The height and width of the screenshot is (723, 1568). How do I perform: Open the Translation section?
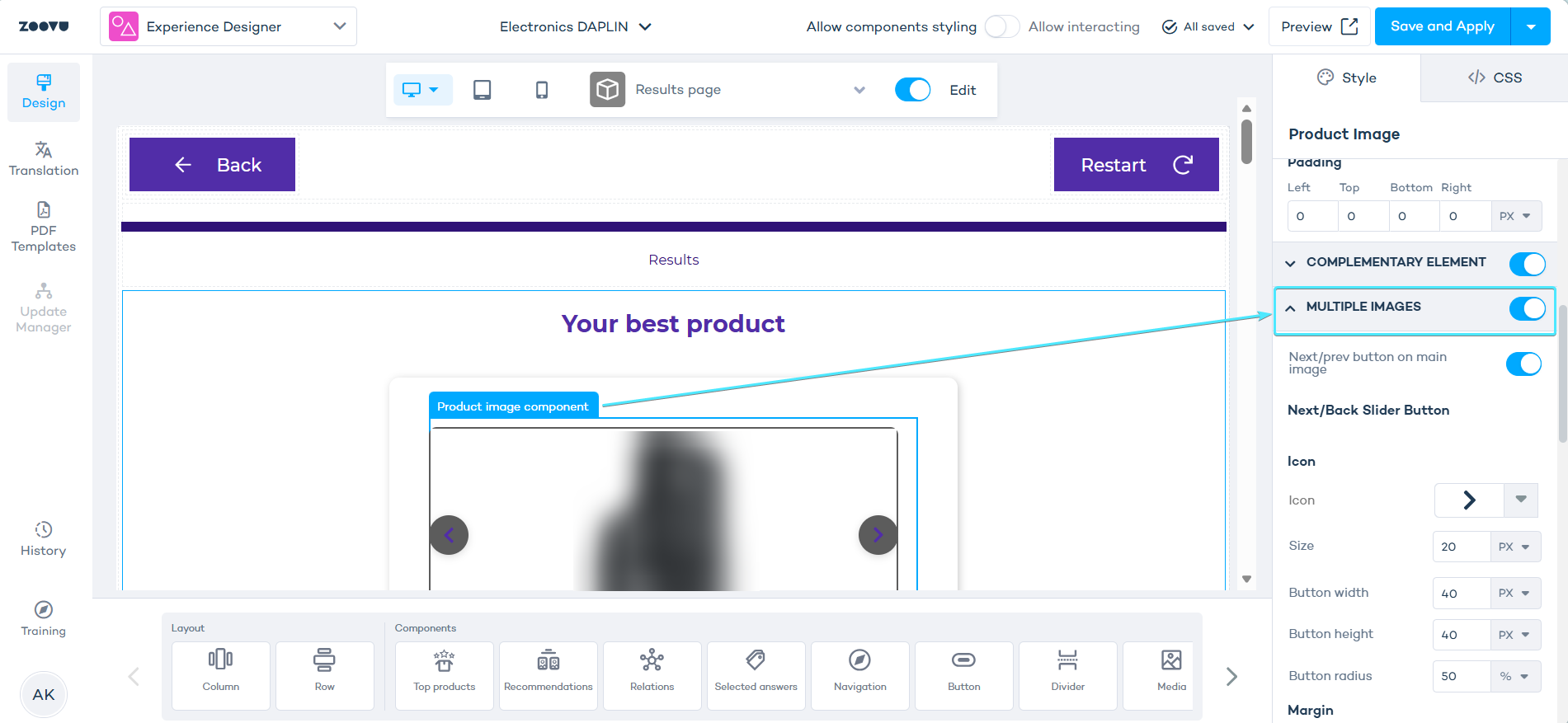[x=44, y=159]
